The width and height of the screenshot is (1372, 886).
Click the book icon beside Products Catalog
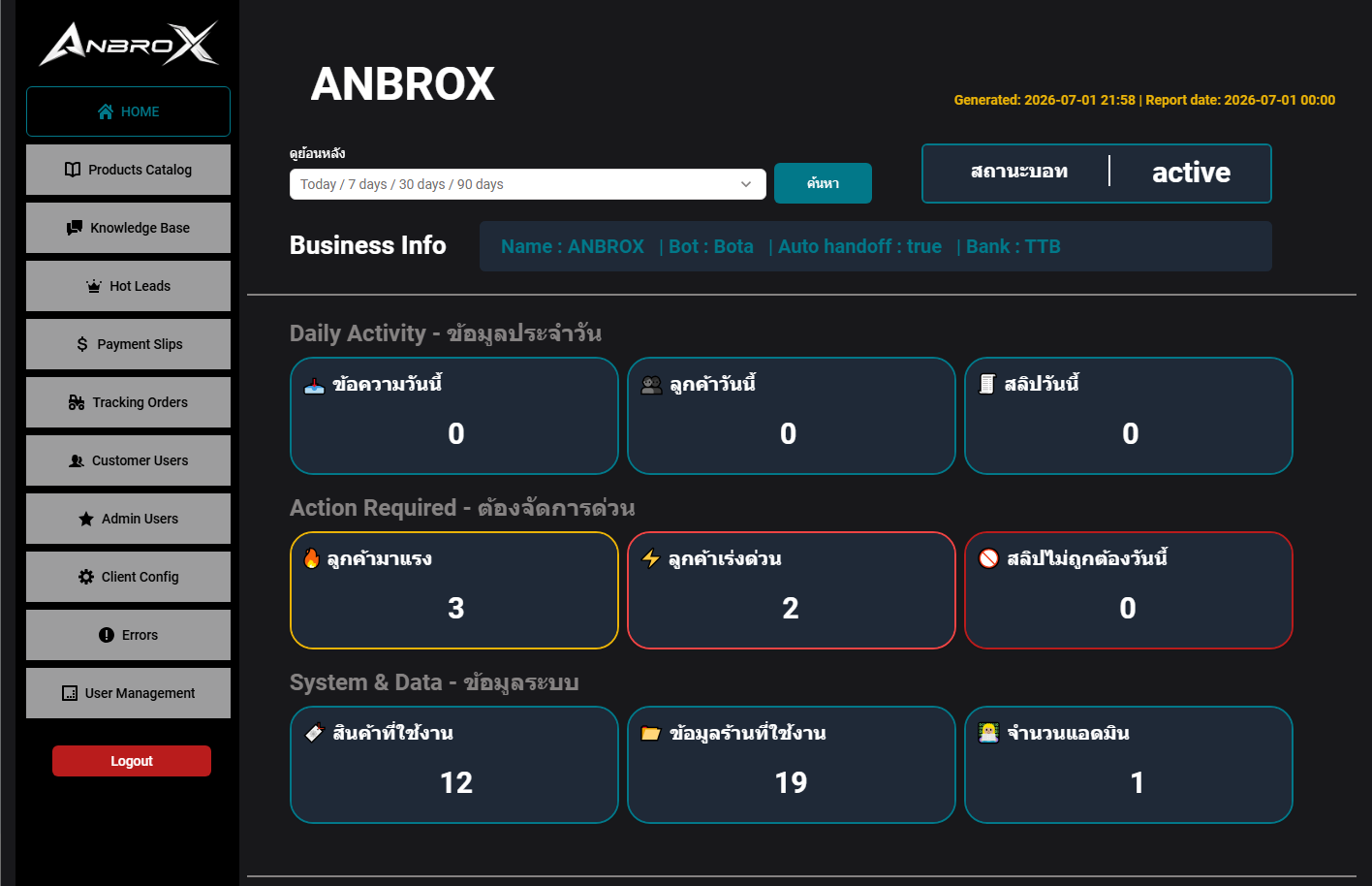point(73,170)
